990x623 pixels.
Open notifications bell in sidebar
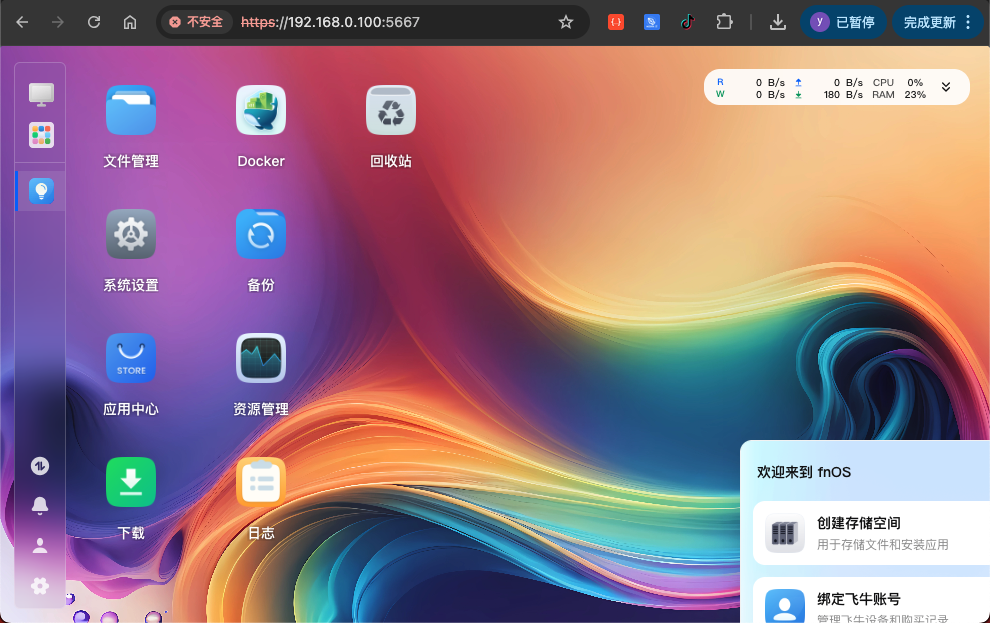pos(40,505)
